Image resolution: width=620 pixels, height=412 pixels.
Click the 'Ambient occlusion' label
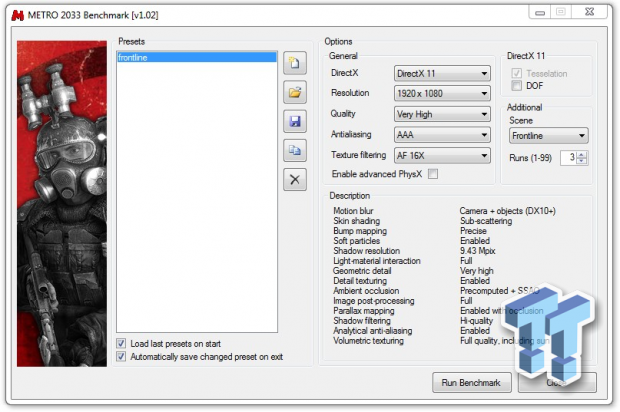(x=366, y=291)
